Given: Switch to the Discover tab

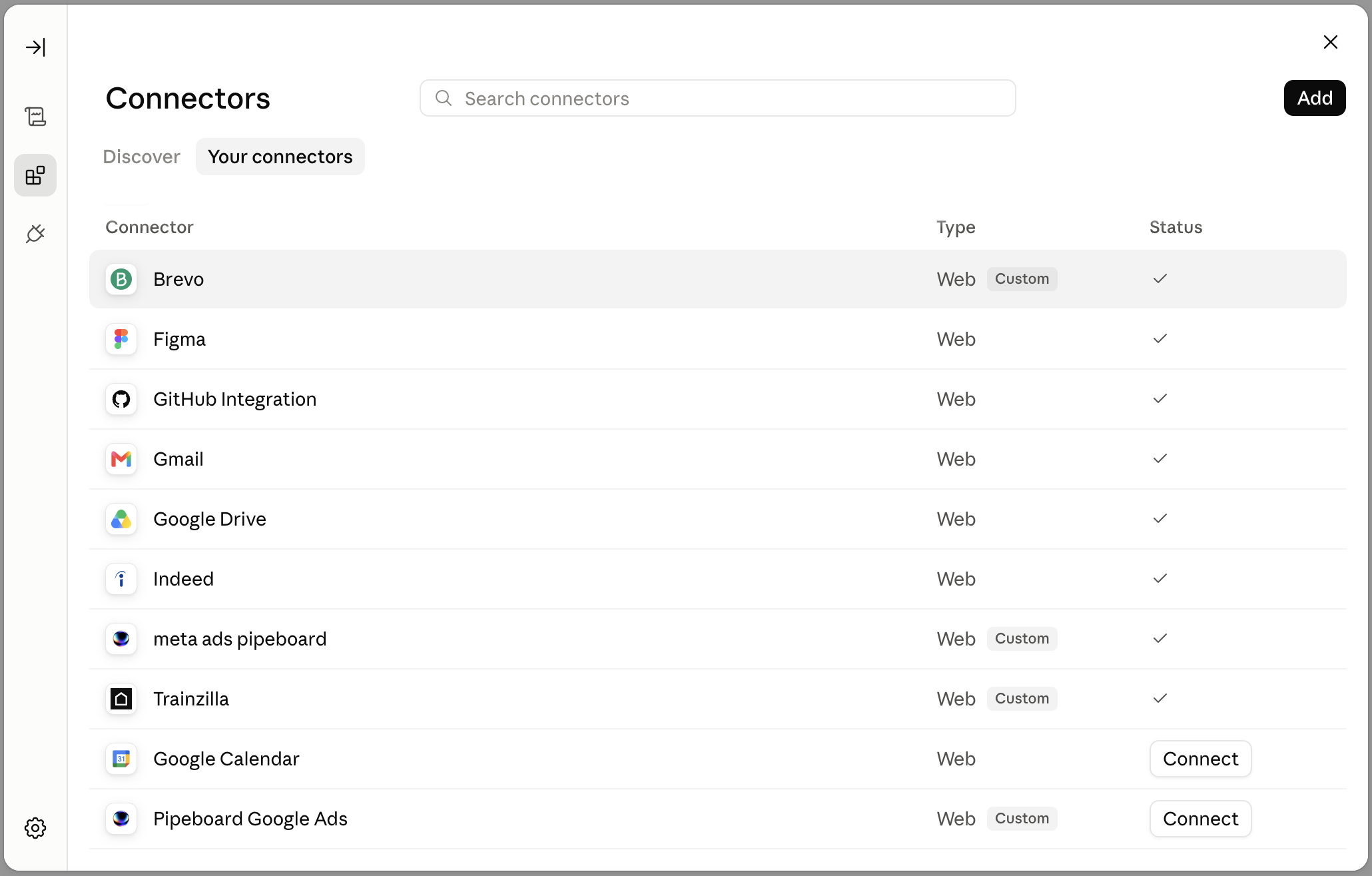Looking at the screenshot, I should tap(141, 157).
